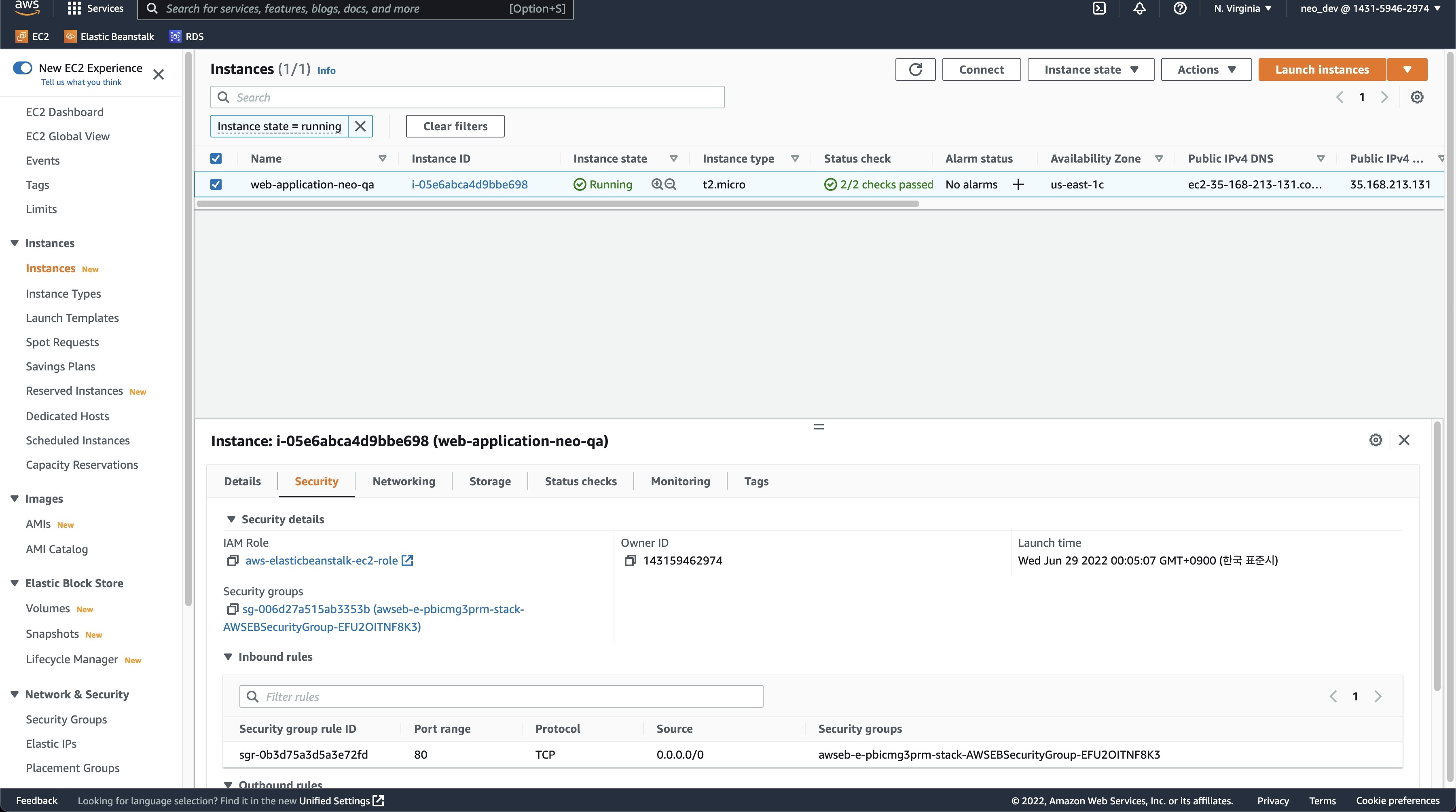Image resolution: width=1456 pixels, height=812 pixels.
Task: Switch to the Status checks tab
Action: [580, 482]
